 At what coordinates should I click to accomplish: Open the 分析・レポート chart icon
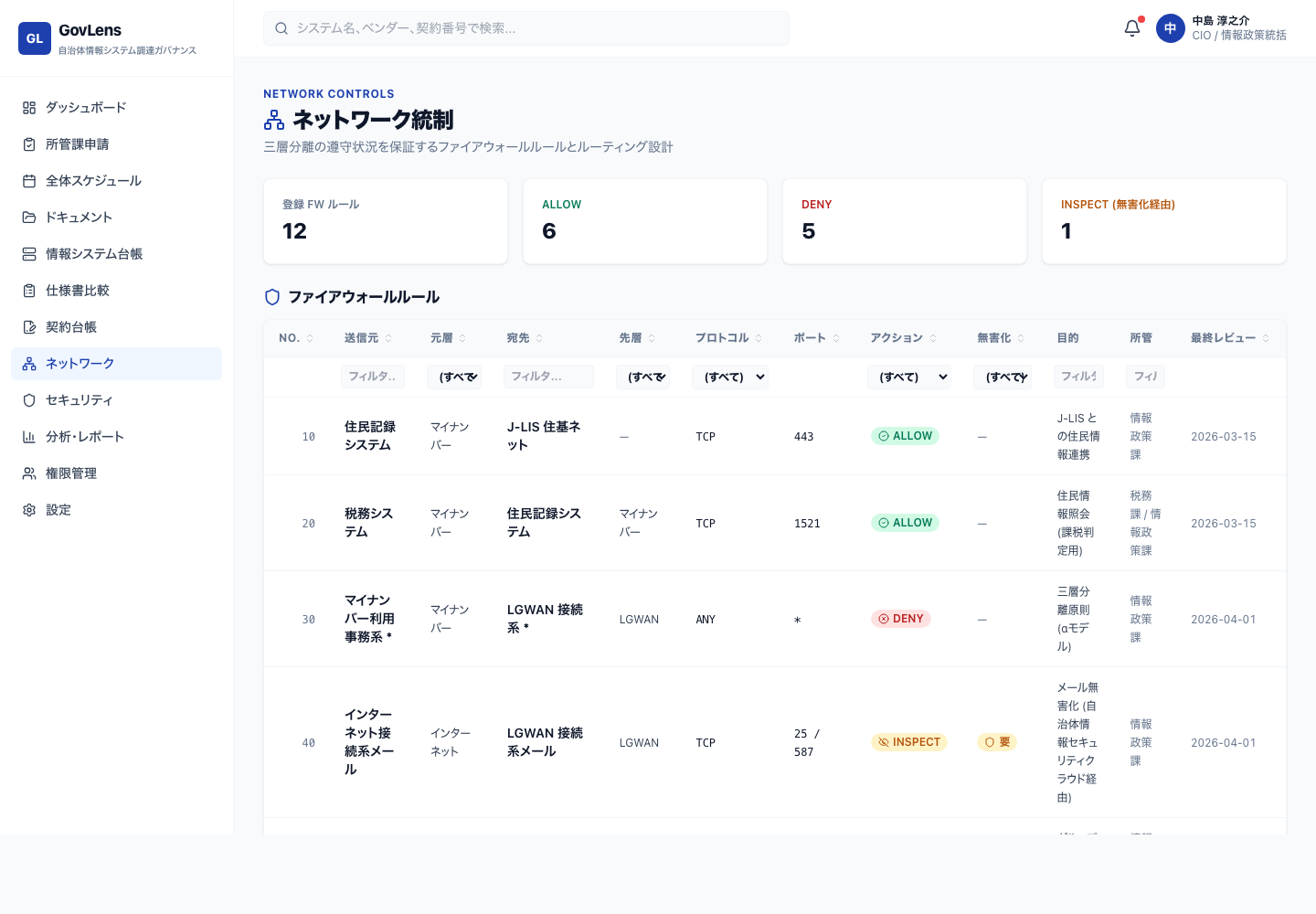29,437
